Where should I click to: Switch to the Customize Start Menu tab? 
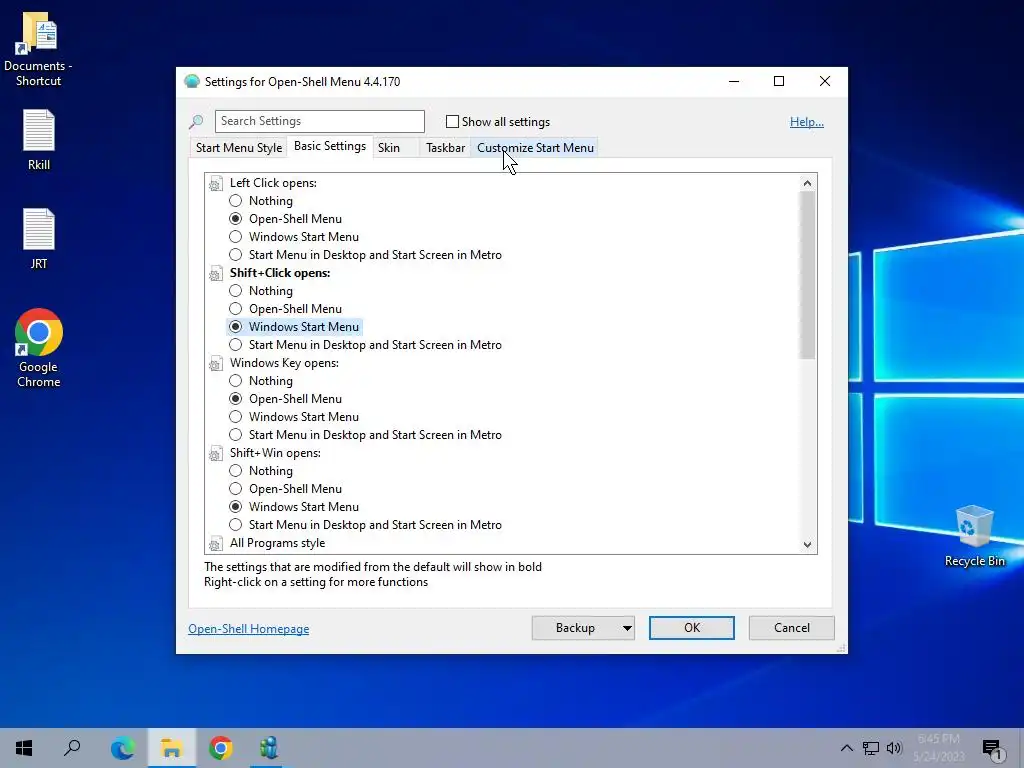[x=536, y=148]
